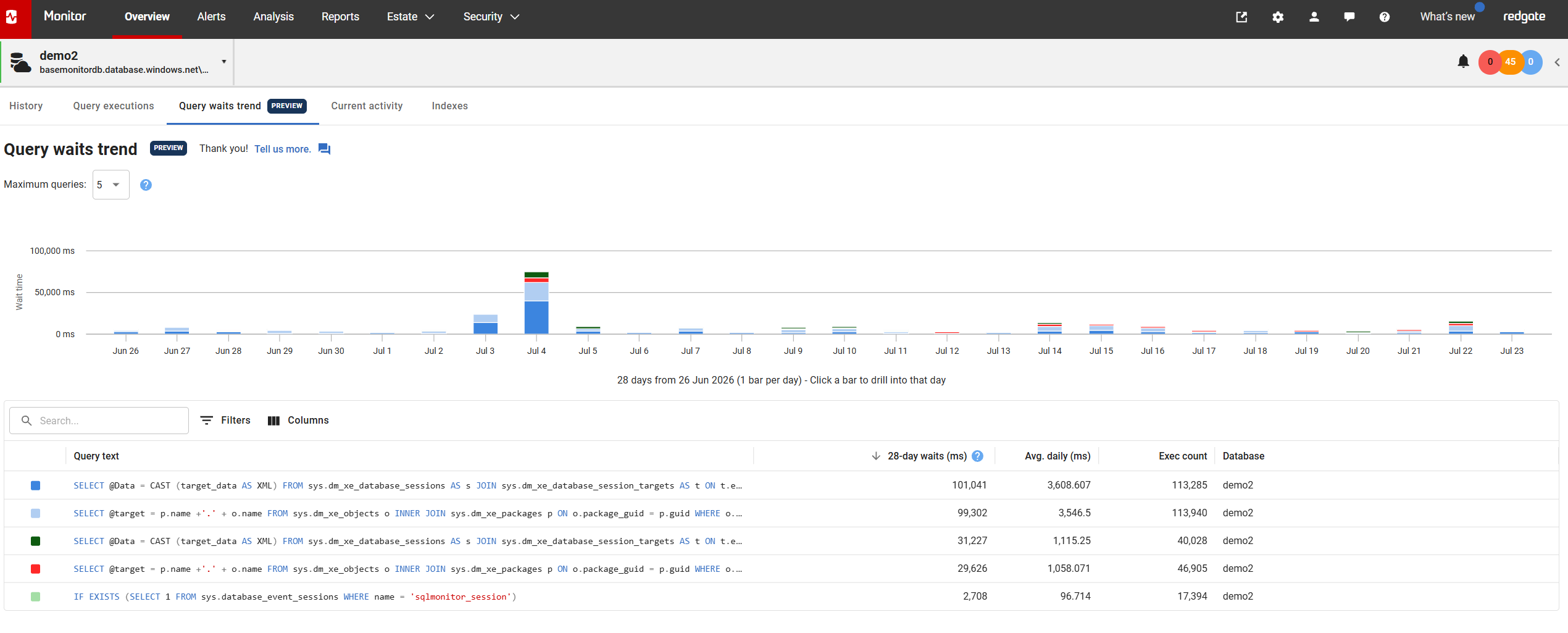Click the red alert count badge

pyautogui.click(x=1490, y=62)
